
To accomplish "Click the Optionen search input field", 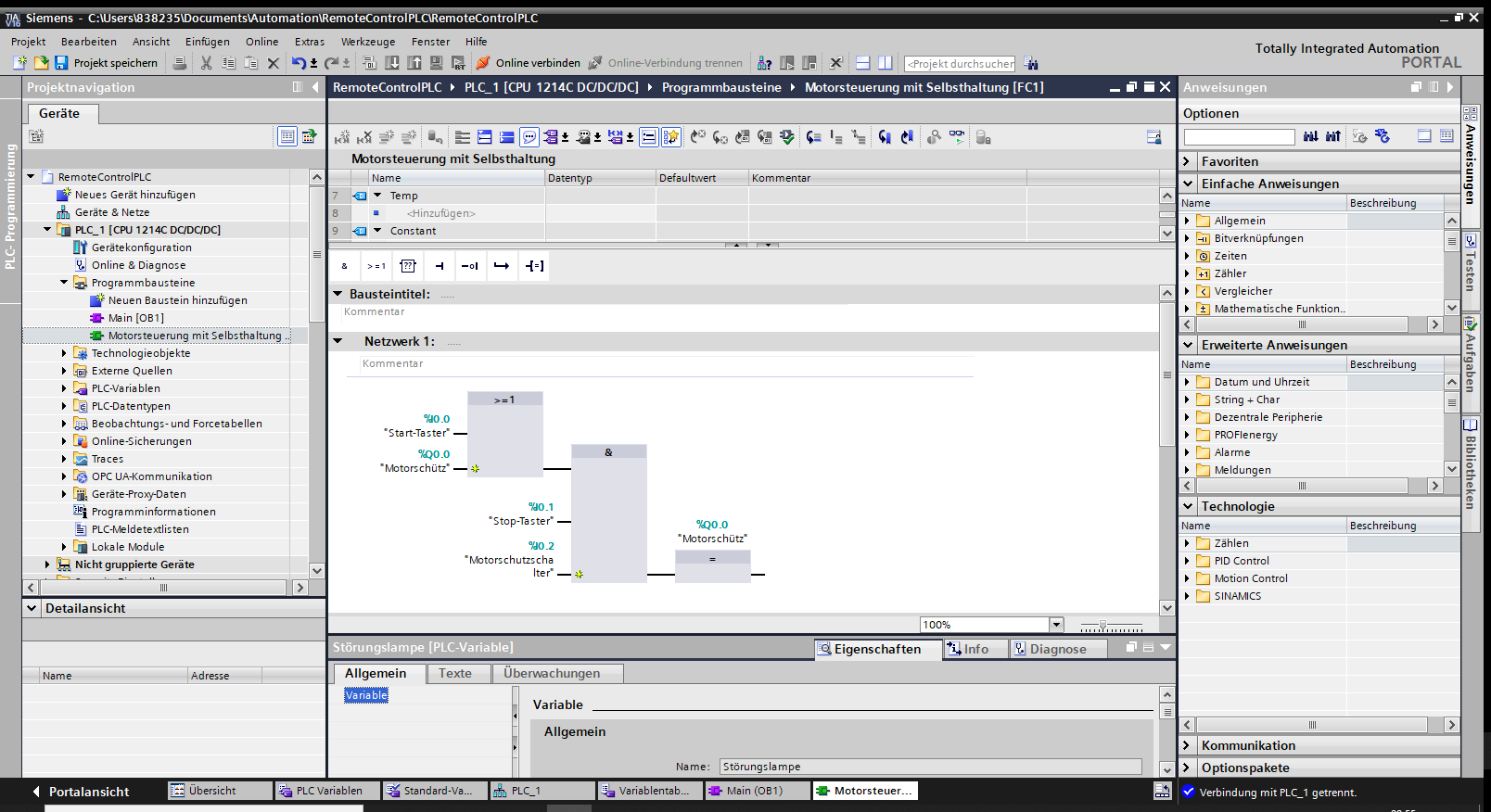I will 1239,137.
